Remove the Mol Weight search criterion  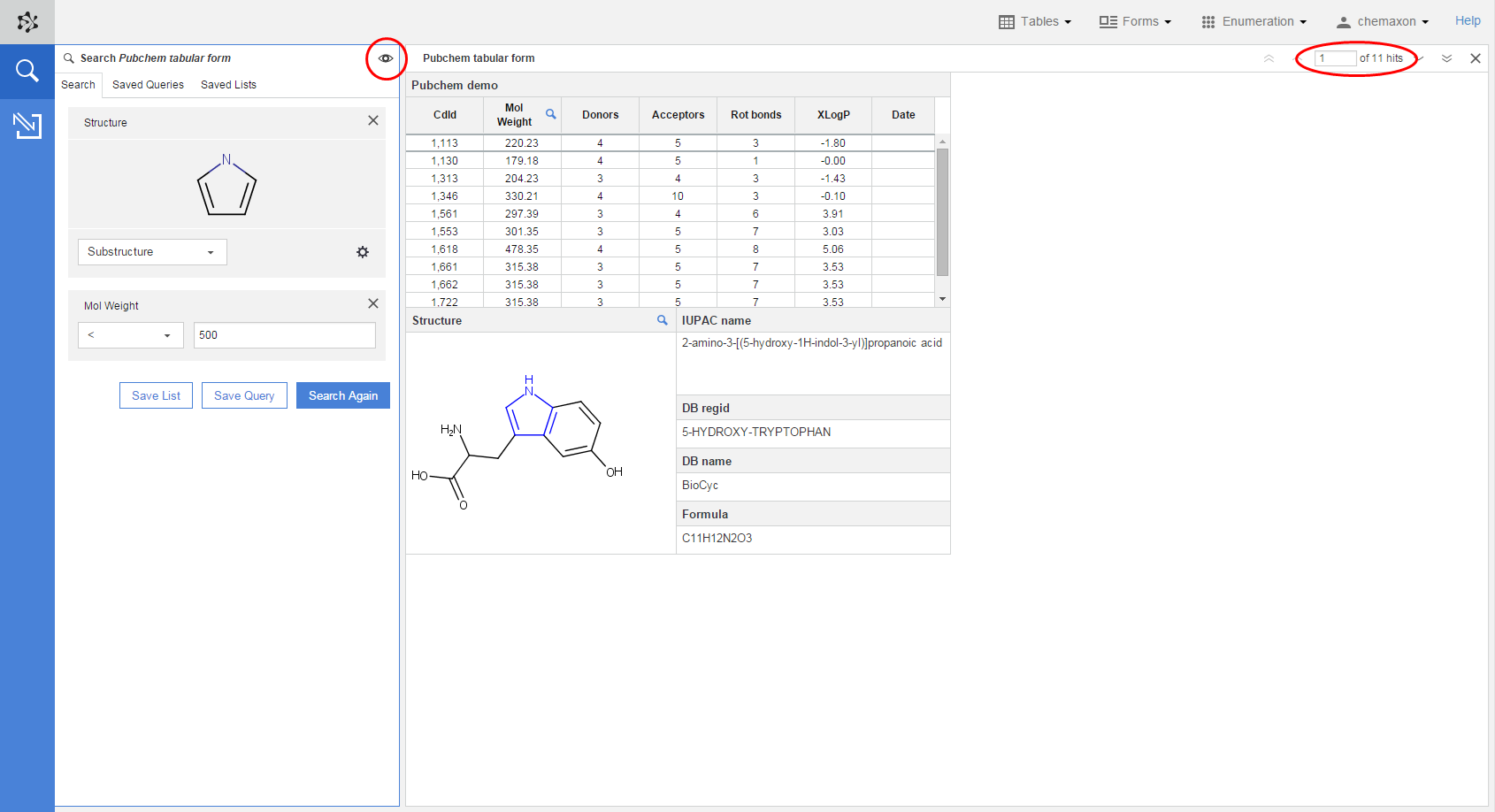[373, 303]
